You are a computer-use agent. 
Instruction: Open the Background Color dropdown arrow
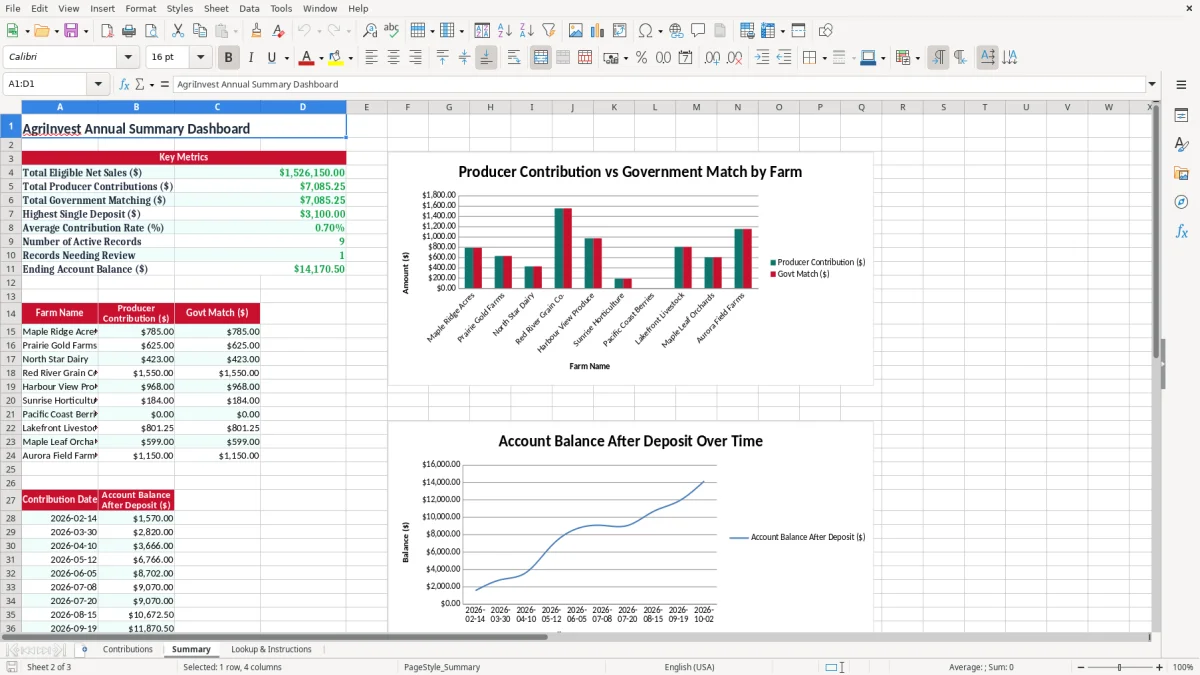click(350, 58)
